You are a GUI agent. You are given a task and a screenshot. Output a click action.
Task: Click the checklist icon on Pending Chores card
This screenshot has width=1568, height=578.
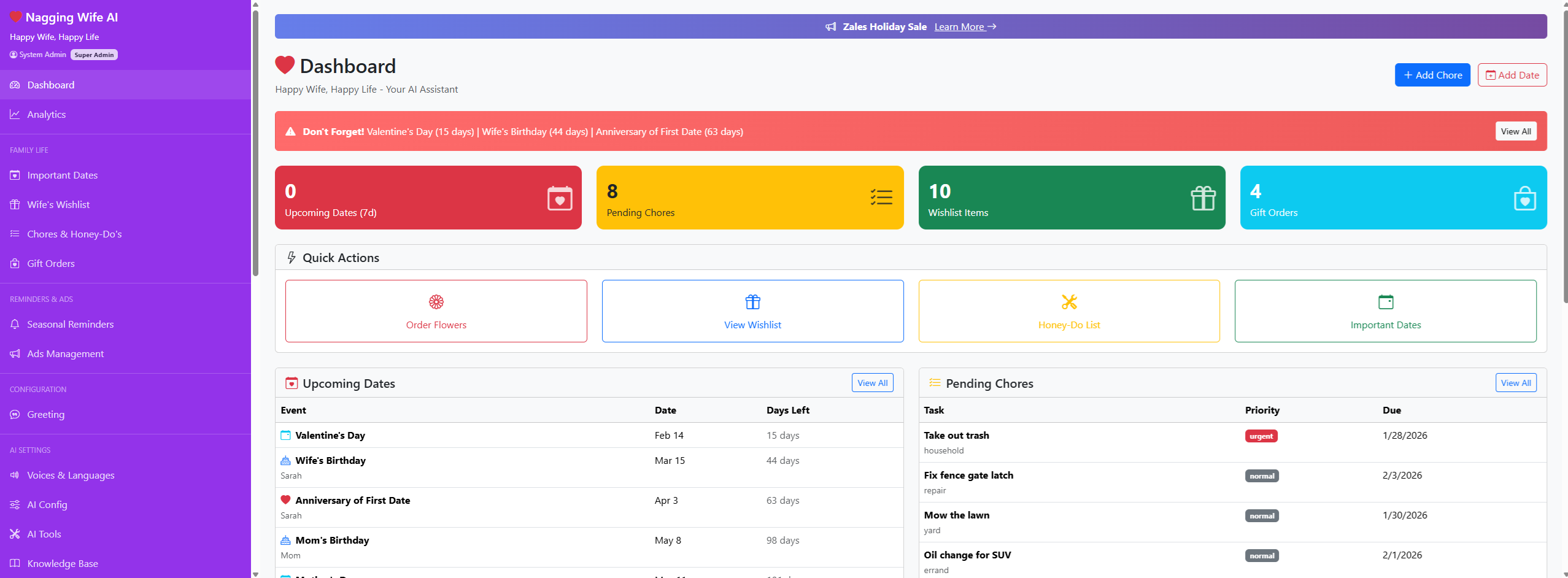(881, 198)
